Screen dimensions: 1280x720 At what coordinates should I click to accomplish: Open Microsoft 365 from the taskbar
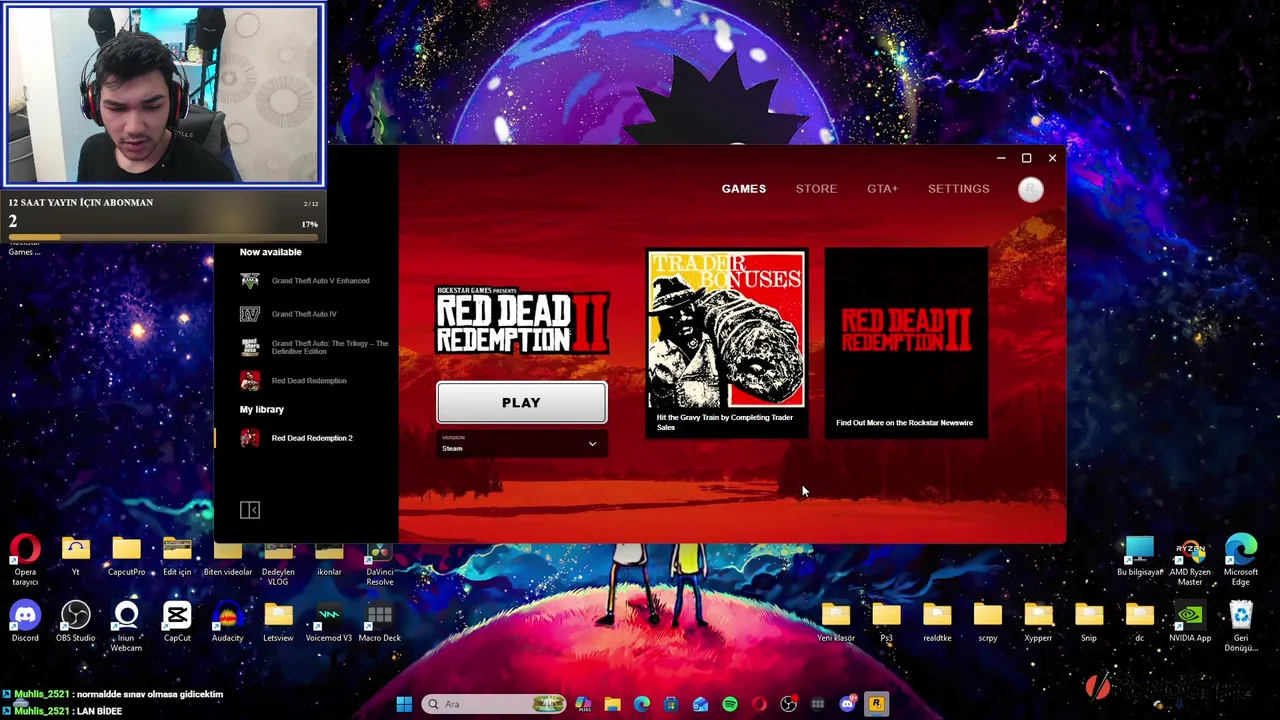(583, 704)
